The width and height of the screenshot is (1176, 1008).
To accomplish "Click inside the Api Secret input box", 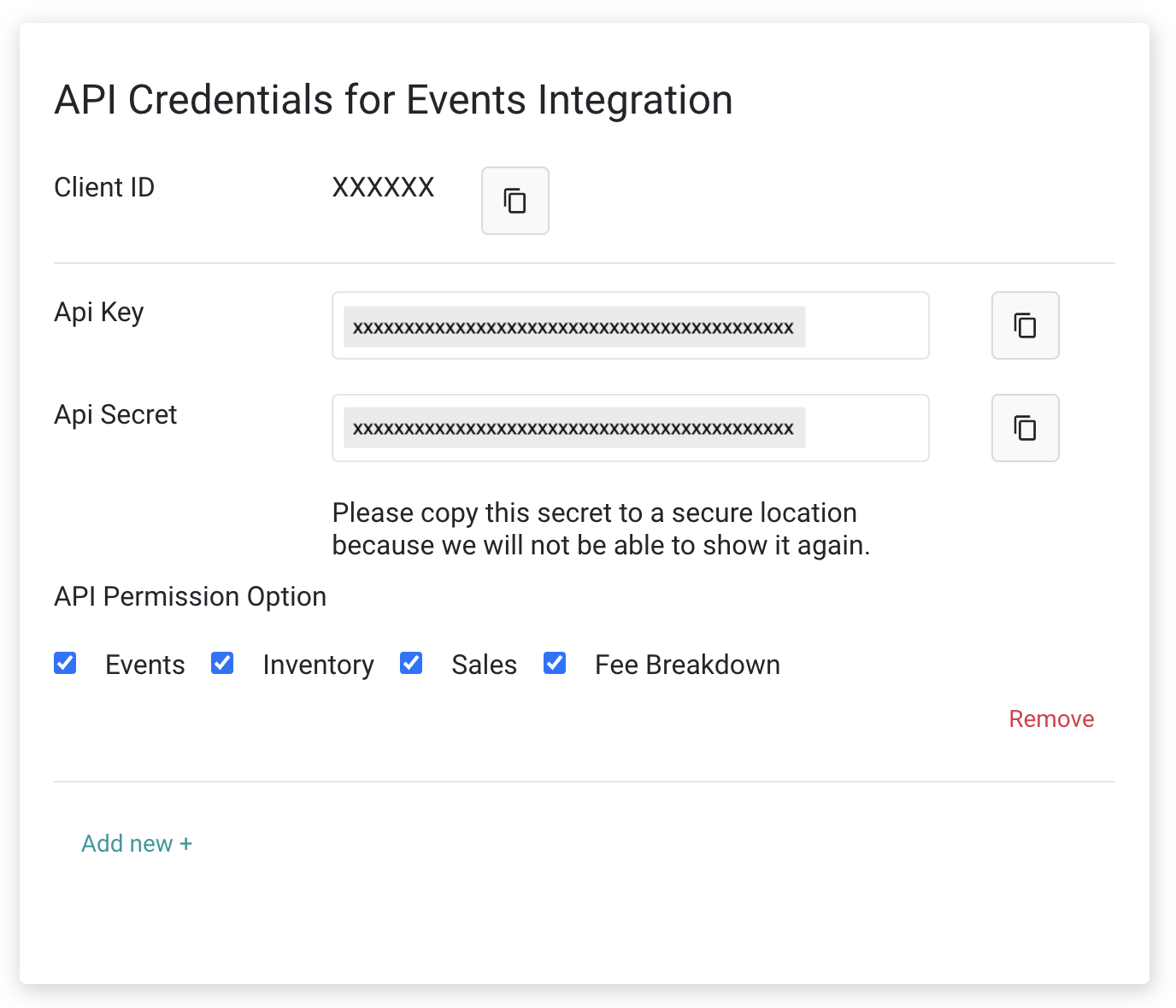I will (630, 428).
